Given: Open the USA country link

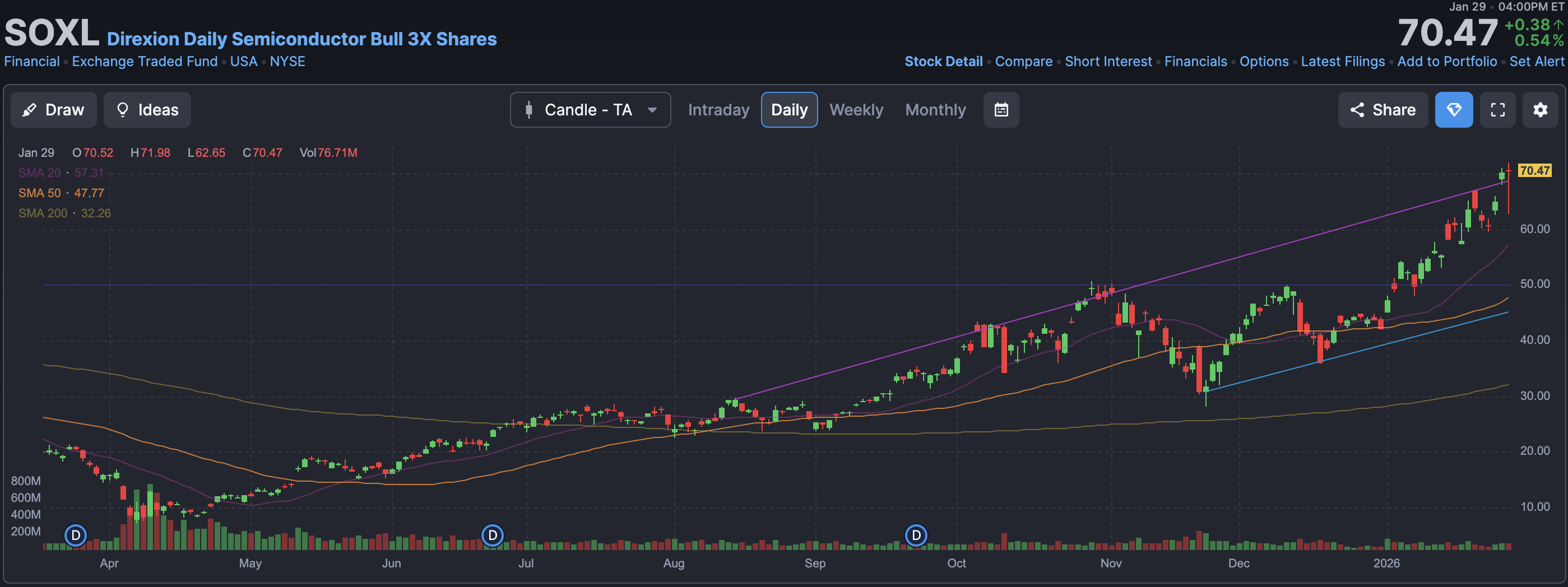Looking at the screenshot, I should [x=243, y=62].
